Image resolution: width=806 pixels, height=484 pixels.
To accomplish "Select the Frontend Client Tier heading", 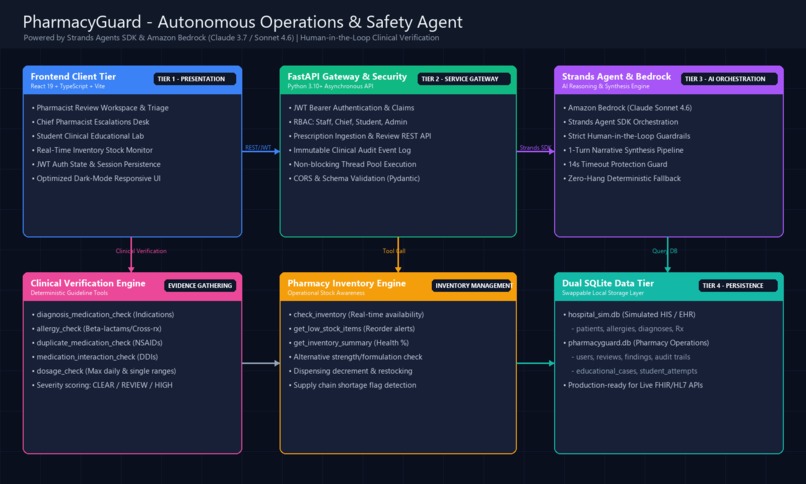I will pos(73,77).
